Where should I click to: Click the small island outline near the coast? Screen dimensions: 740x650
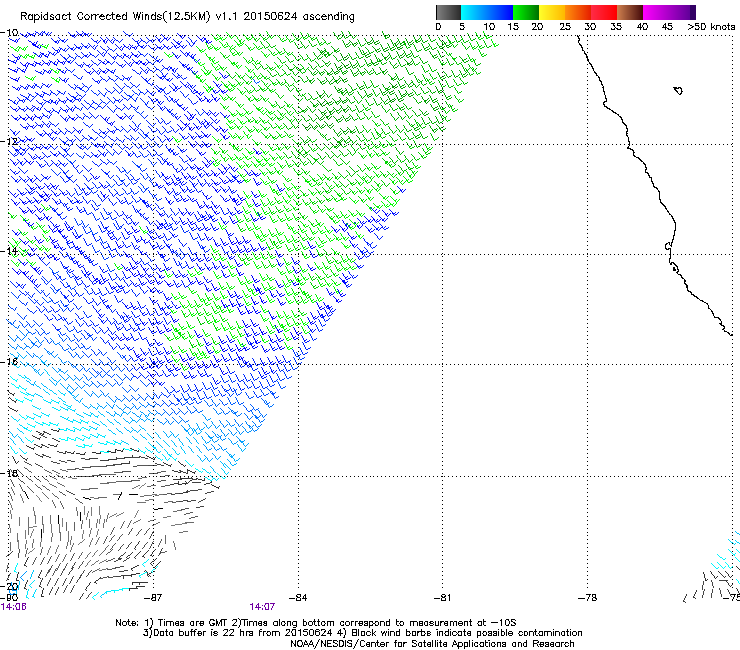(x=678, y=90)
